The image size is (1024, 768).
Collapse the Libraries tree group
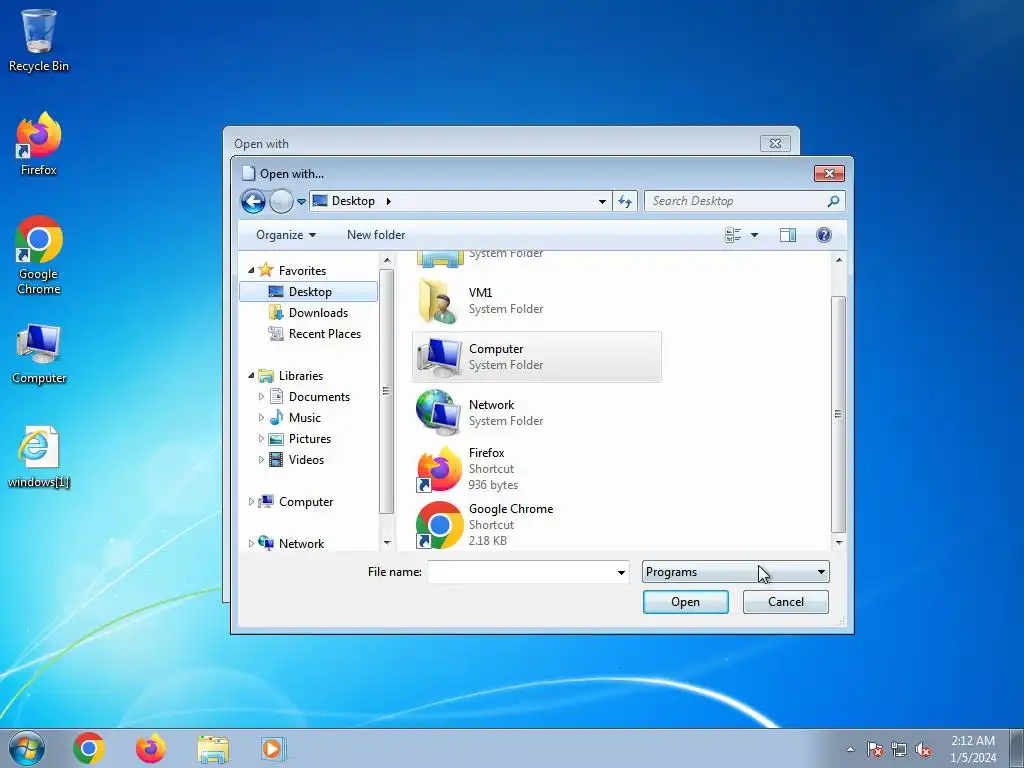point(251,376)
